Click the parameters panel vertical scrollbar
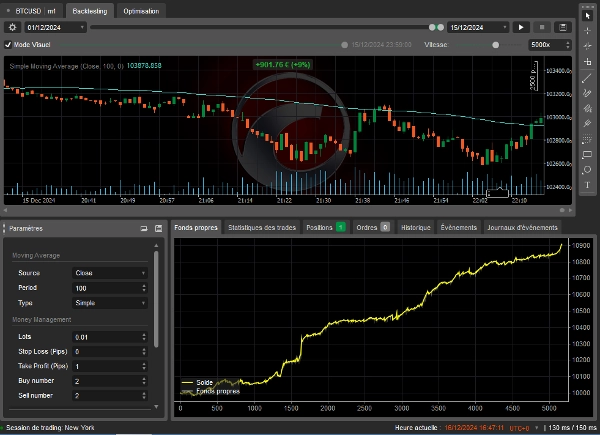This screenshot has height=435, width=600. [156, 299]
